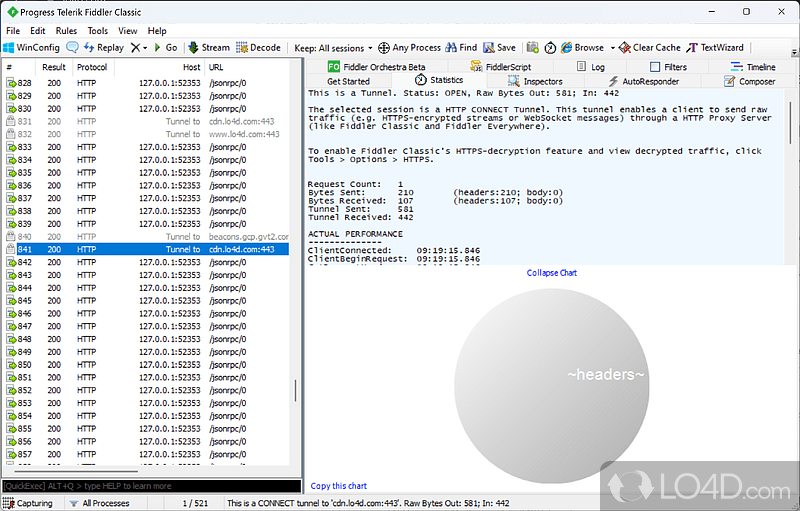This screenshot has width=800, height=511.
Task: Select session 857 row
Action: [146, 454]
